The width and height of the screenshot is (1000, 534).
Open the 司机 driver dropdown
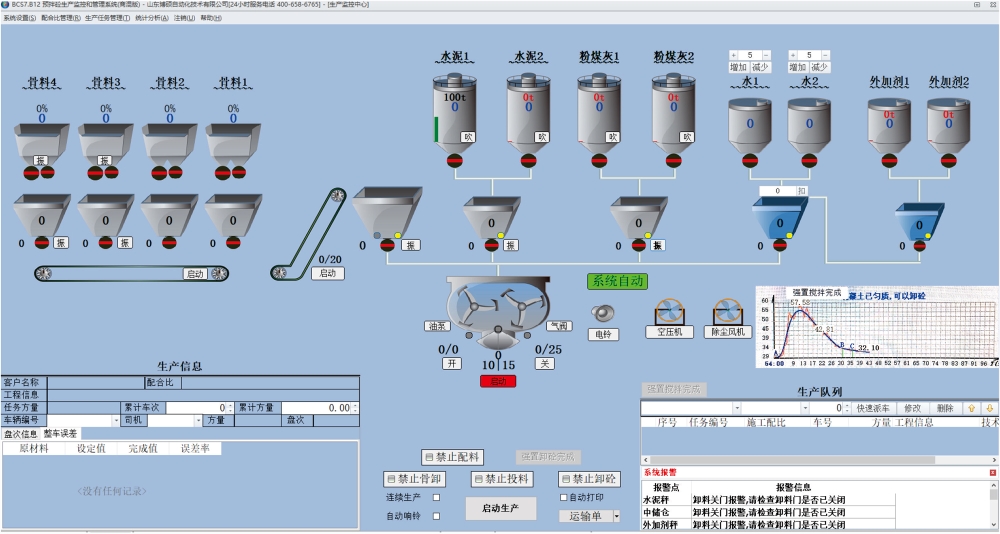197,421
